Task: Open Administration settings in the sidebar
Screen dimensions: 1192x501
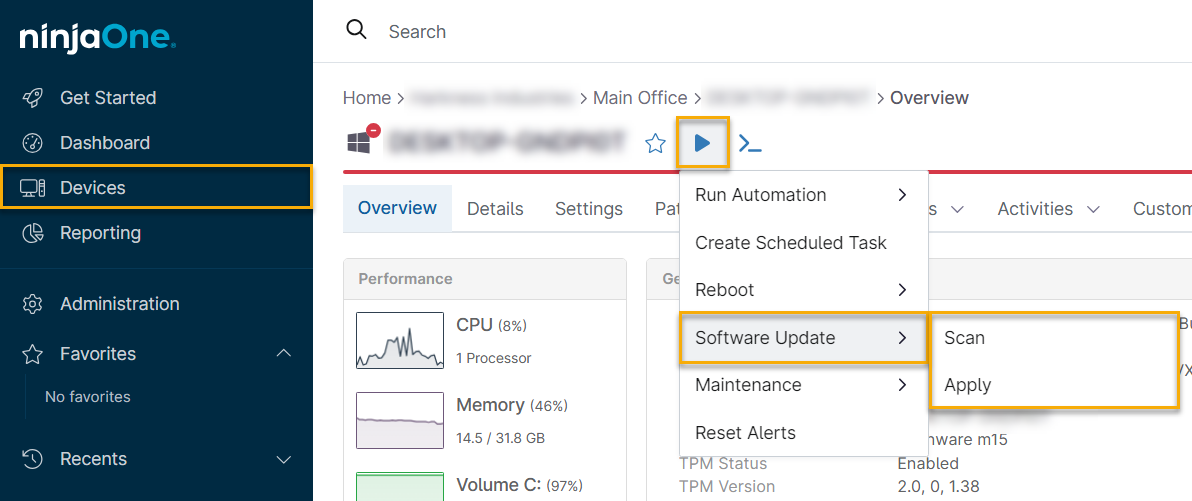Action: pyautogui.click(x=119, y=304)
